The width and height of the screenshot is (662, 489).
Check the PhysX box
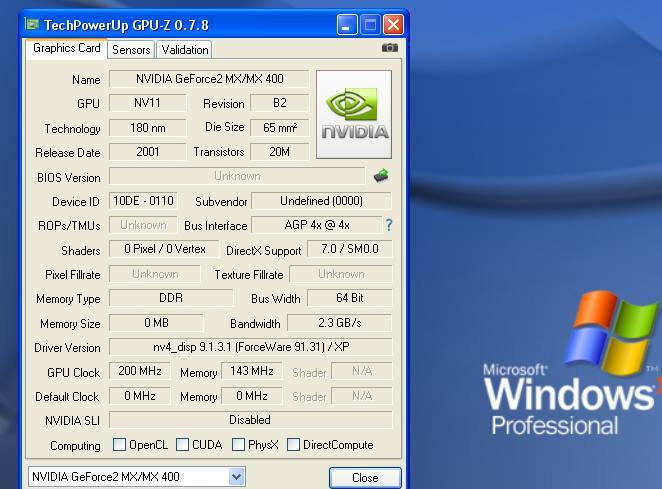click(x=238, y=444)
